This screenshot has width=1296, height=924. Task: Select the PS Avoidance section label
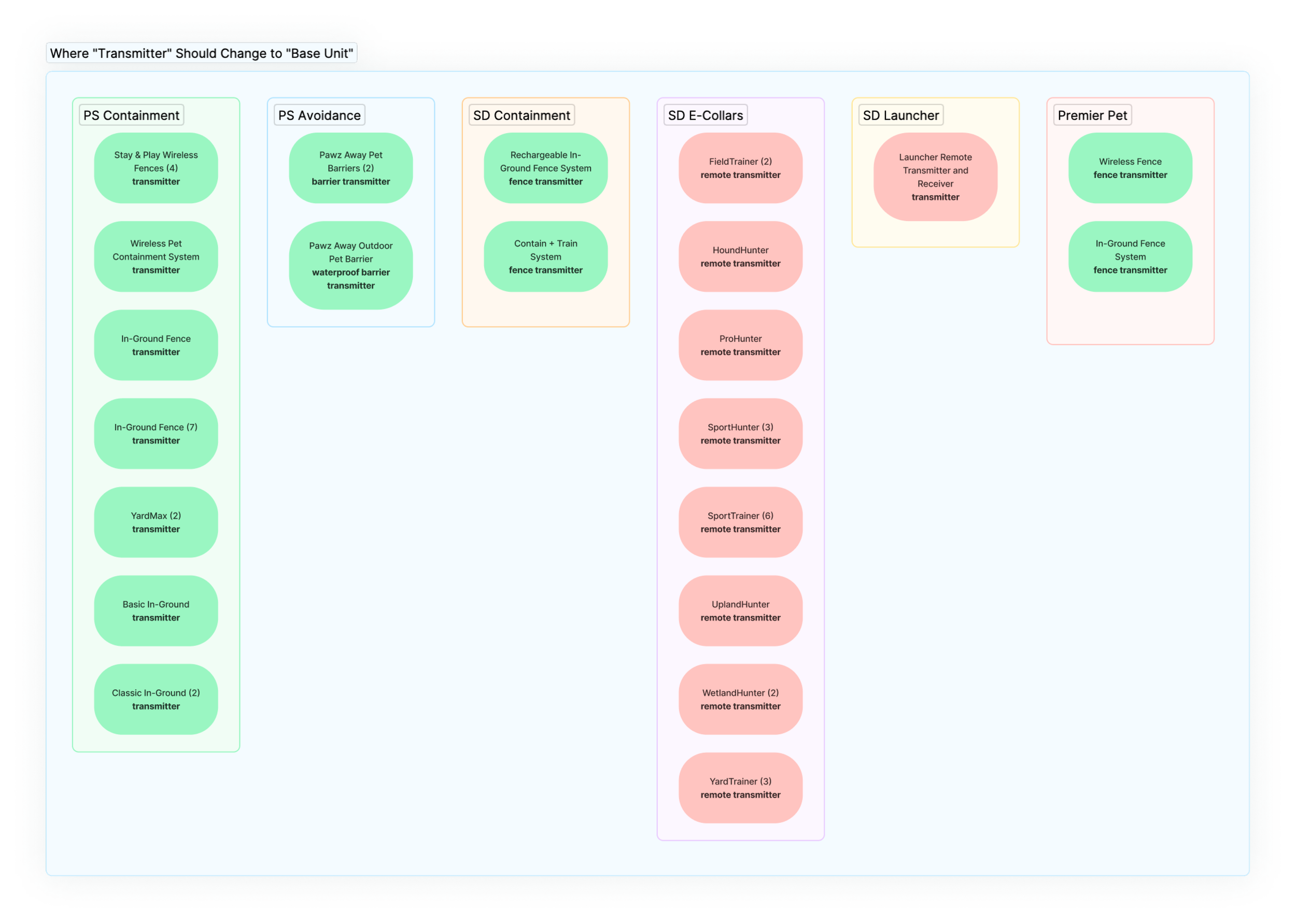pyautogui.click(x=319, y=116)
